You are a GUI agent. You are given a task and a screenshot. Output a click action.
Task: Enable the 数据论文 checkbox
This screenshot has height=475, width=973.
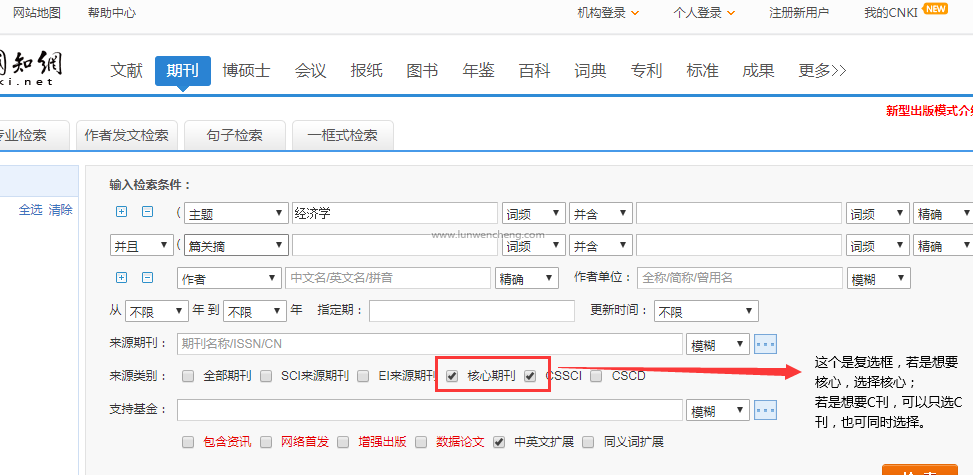tap(421, 442)
